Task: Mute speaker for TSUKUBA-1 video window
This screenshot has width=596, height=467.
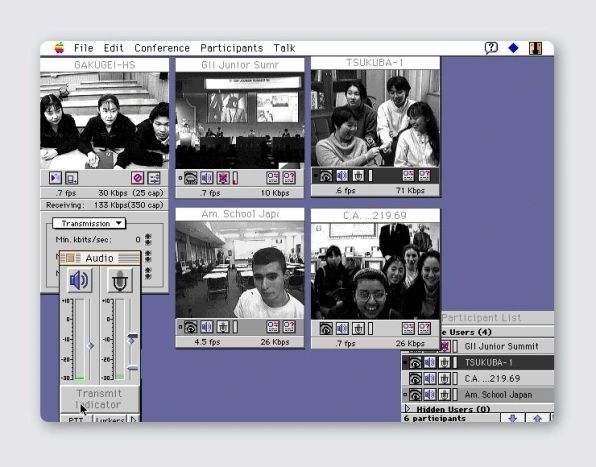Action: (x=342, y=176)
